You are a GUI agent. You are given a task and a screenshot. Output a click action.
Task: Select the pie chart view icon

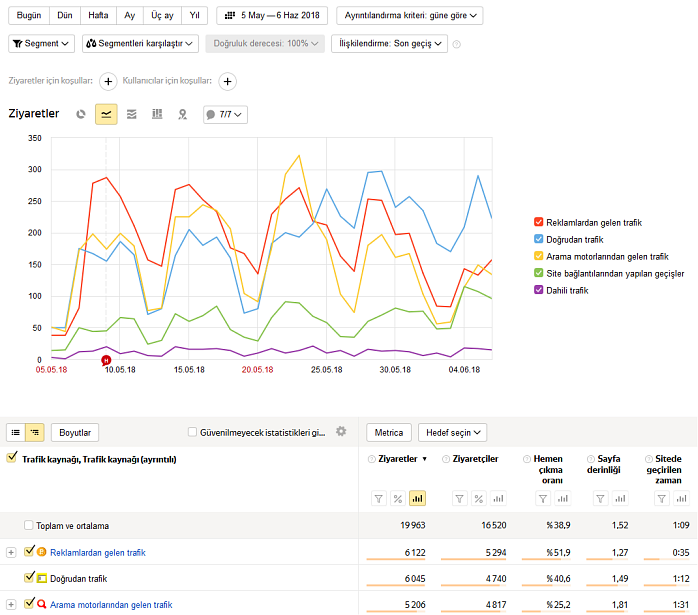pyautogui.click(x=81, y=114)
